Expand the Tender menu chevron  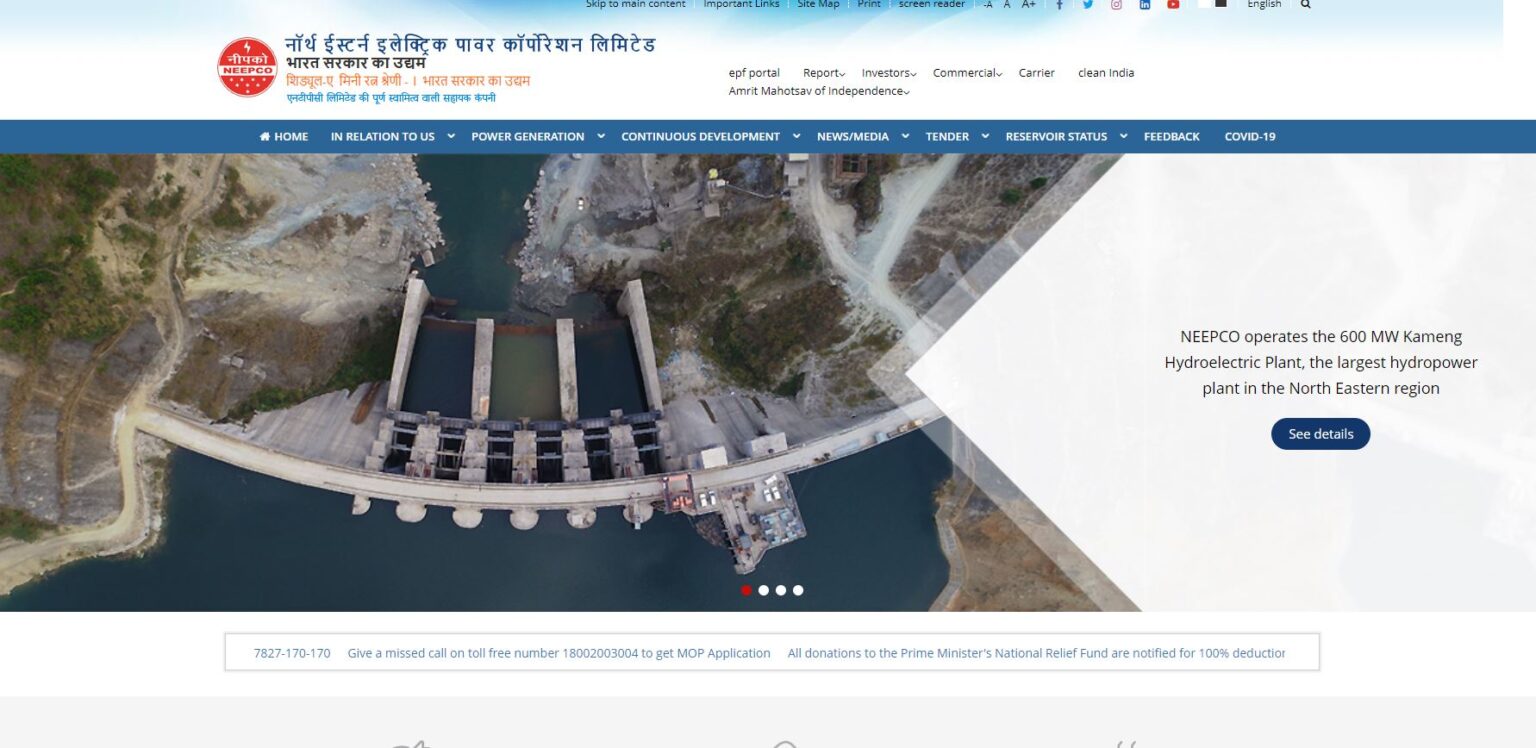click(x=985, y=136)
